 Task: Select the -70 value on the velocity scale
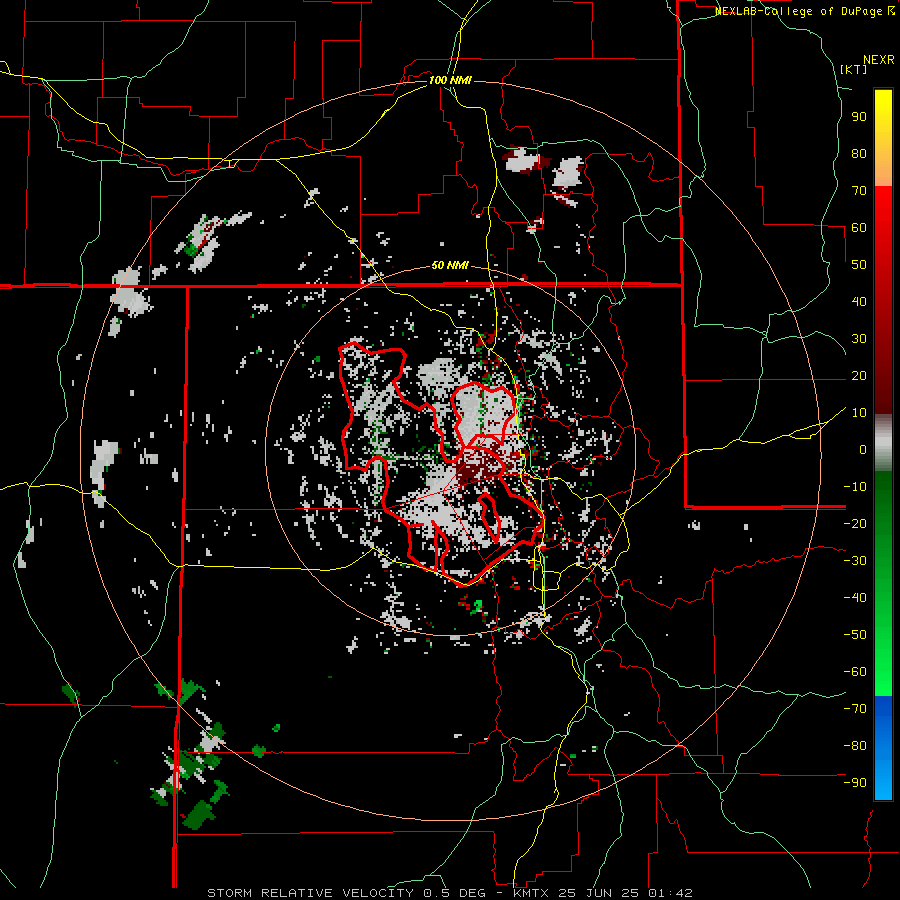[855, 709]
